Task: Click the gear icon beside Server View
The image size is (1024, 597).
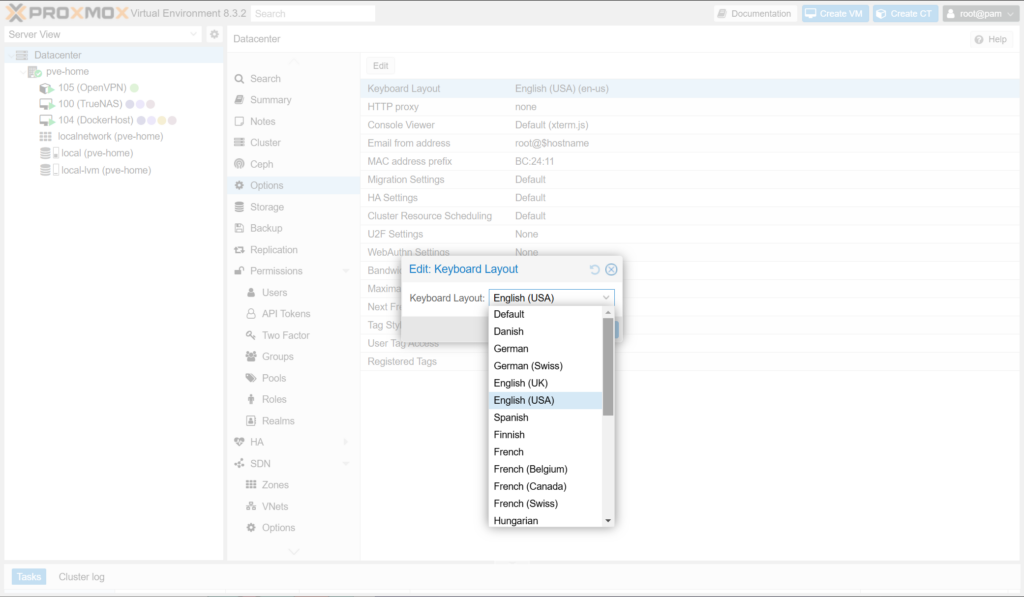Action: pyautogui.click(x=214, y=34)
